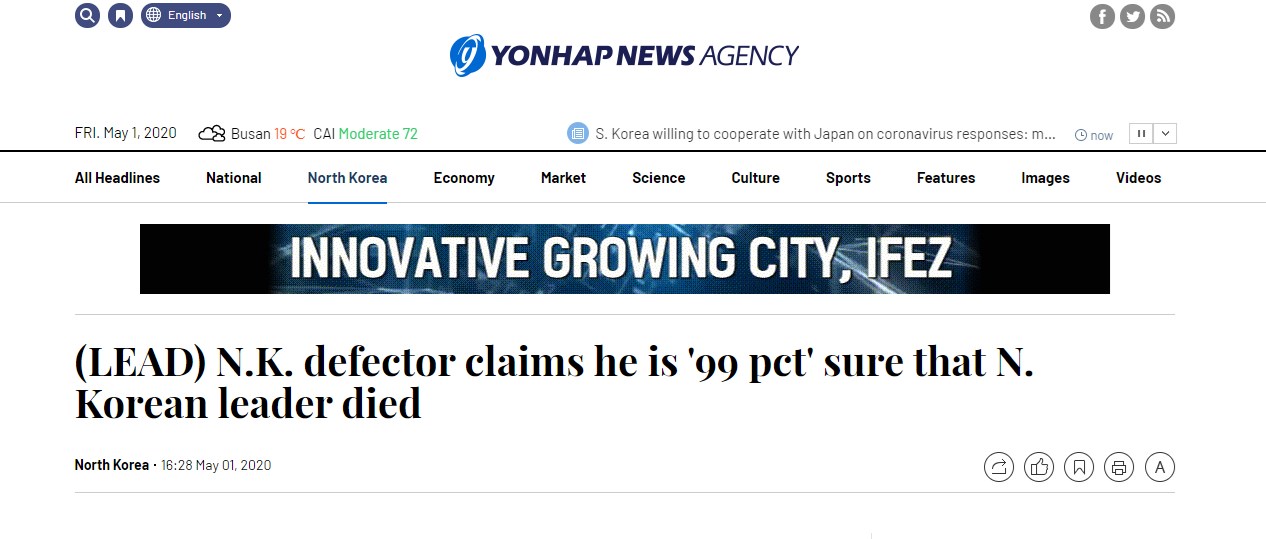Image resolution: width=1266 pixels, height=539 pixels.
Task: Expand the news ticker list chevron
Action: coord(1166,133)
